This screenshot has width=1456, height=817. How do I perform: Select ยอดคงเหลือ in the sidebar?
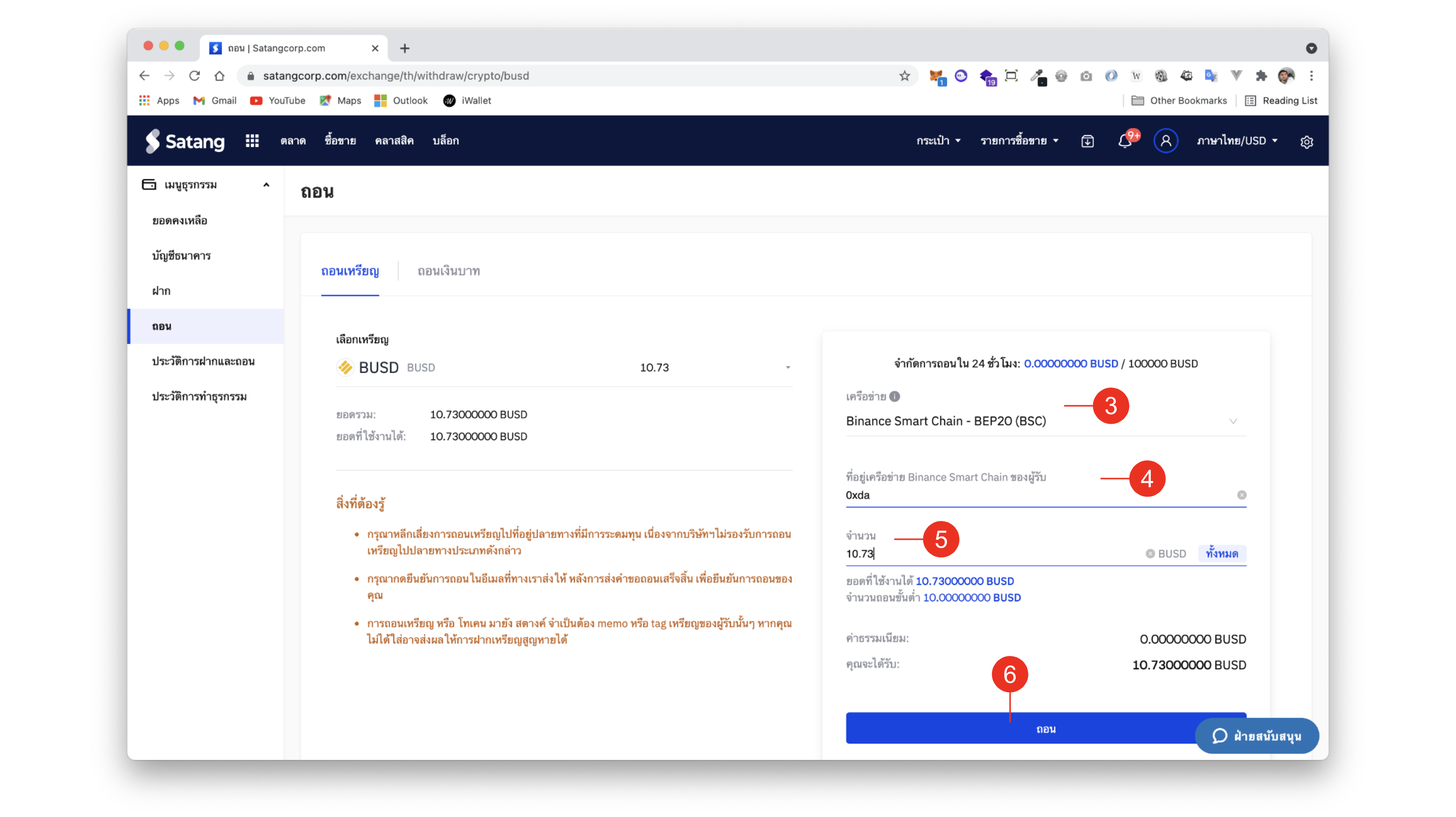tap(180, 221)
